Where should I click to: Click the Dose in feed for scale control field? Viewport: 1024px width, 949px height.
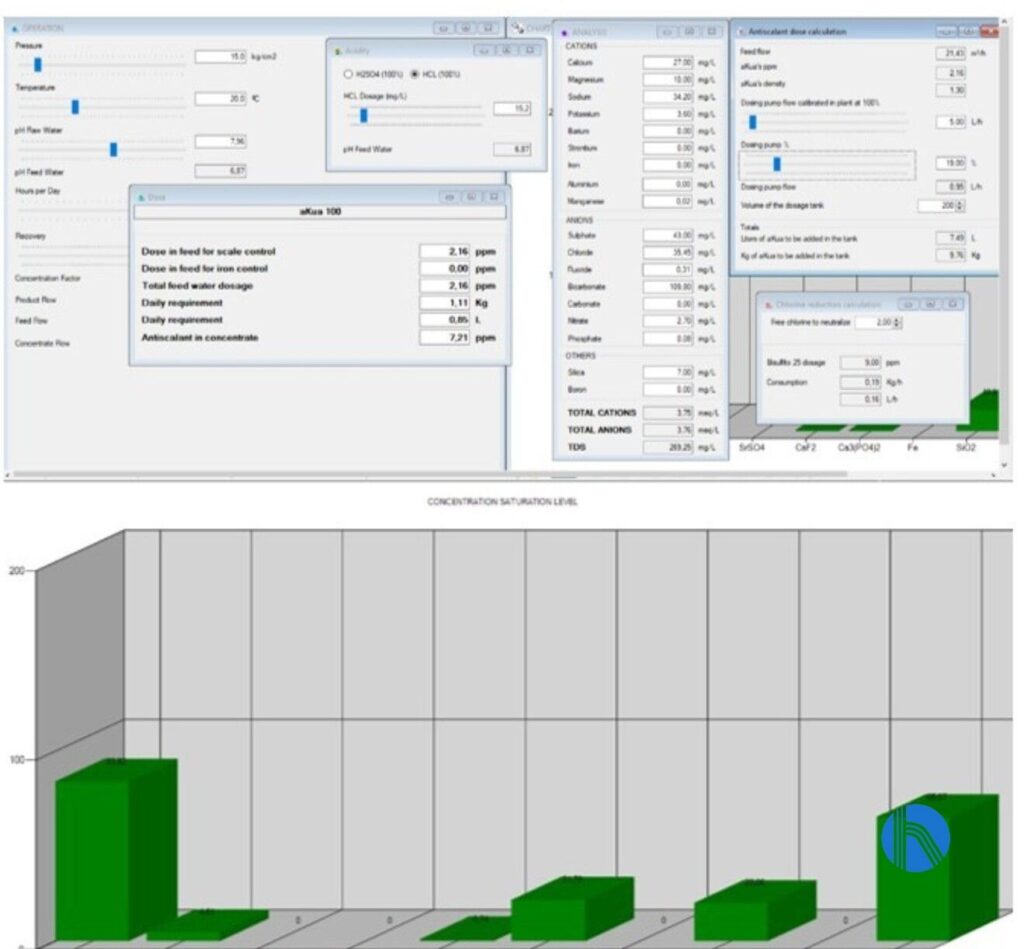[x=445, y=252]
